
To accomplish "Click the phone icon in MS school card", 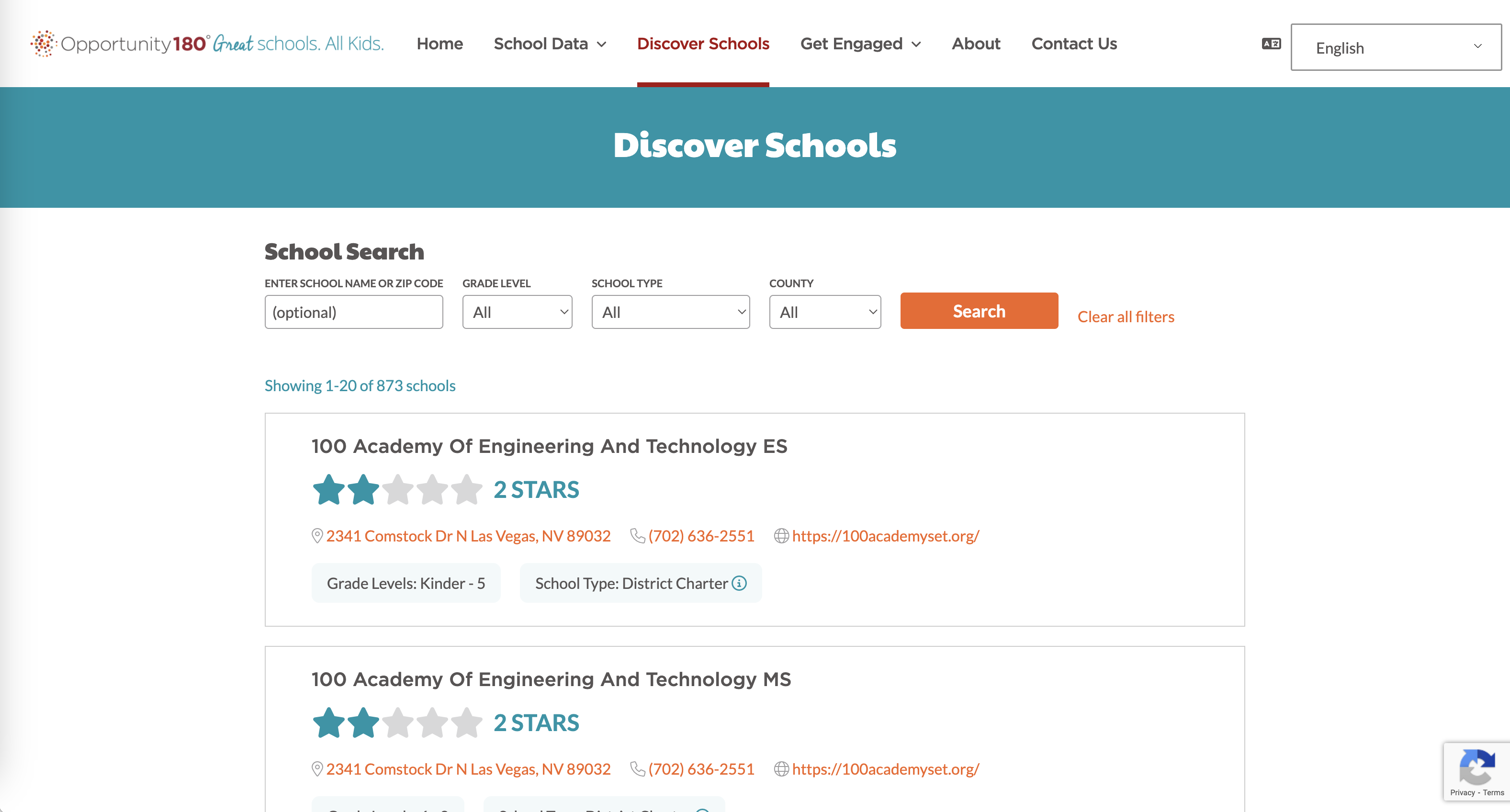I will click(x=637, y=768).
